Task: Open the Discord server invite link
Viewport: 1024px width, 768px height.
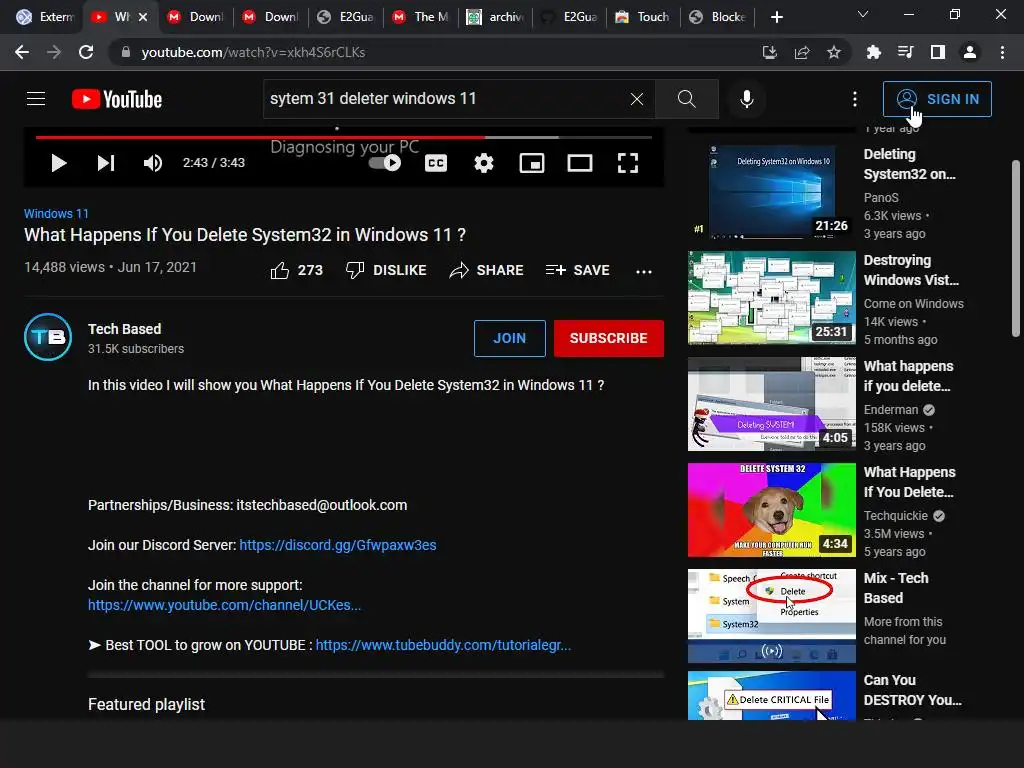Action: coord(338,545)
